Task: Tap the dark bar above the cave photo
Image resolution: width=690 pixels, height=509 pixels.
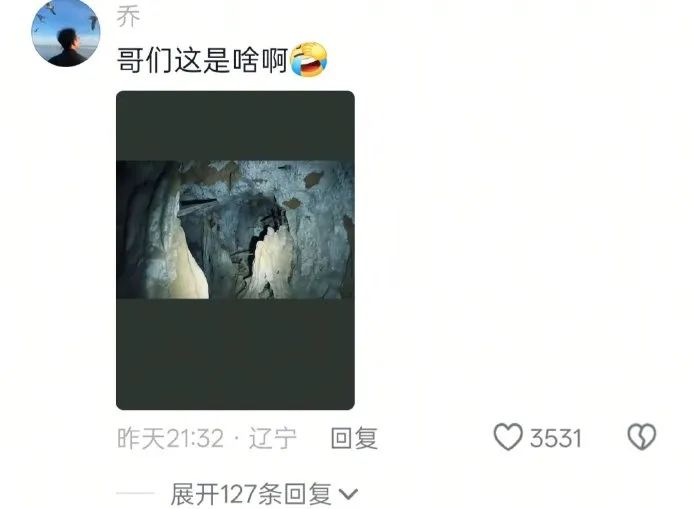Action: (235, 126)
